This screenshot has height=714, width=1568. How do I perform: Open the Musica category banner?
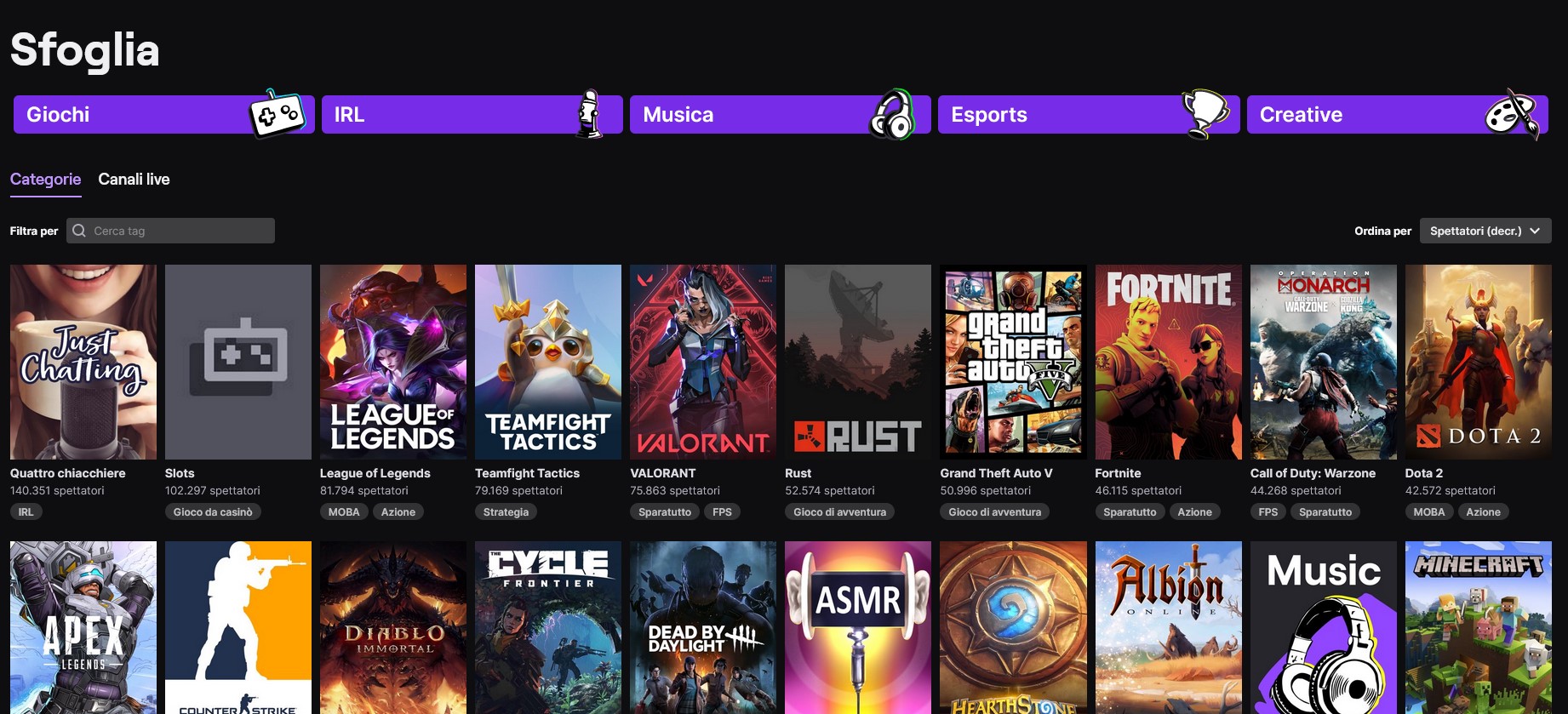click(x=781, y=115)
